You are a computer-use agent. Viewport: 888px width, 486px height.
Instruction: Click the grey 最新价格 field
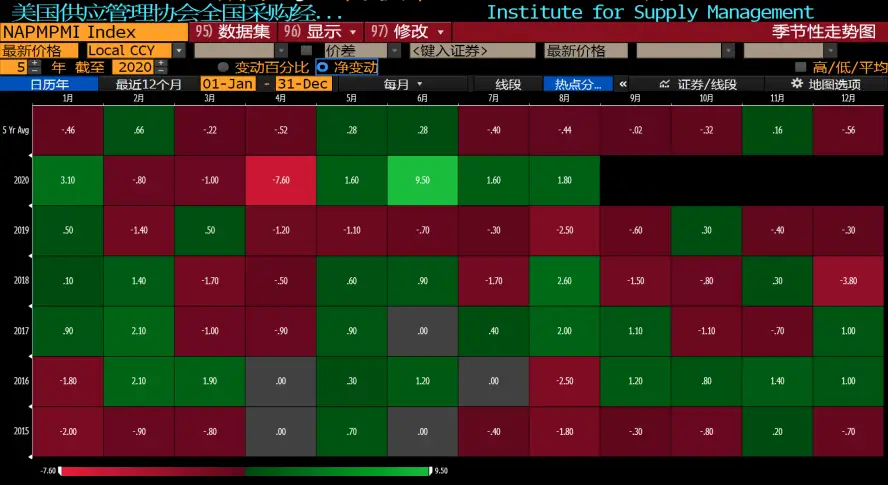[586, 50]
